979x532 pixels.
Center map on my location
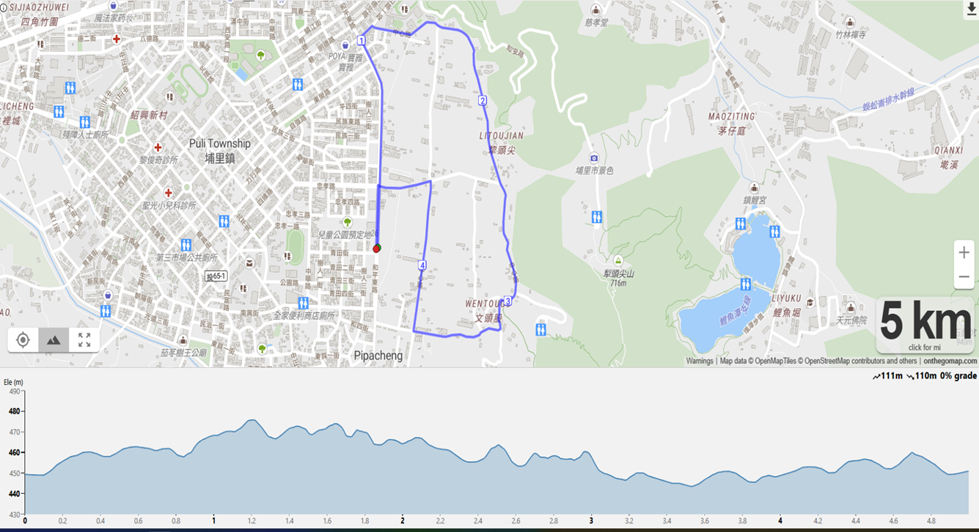[x=23, y=340]
